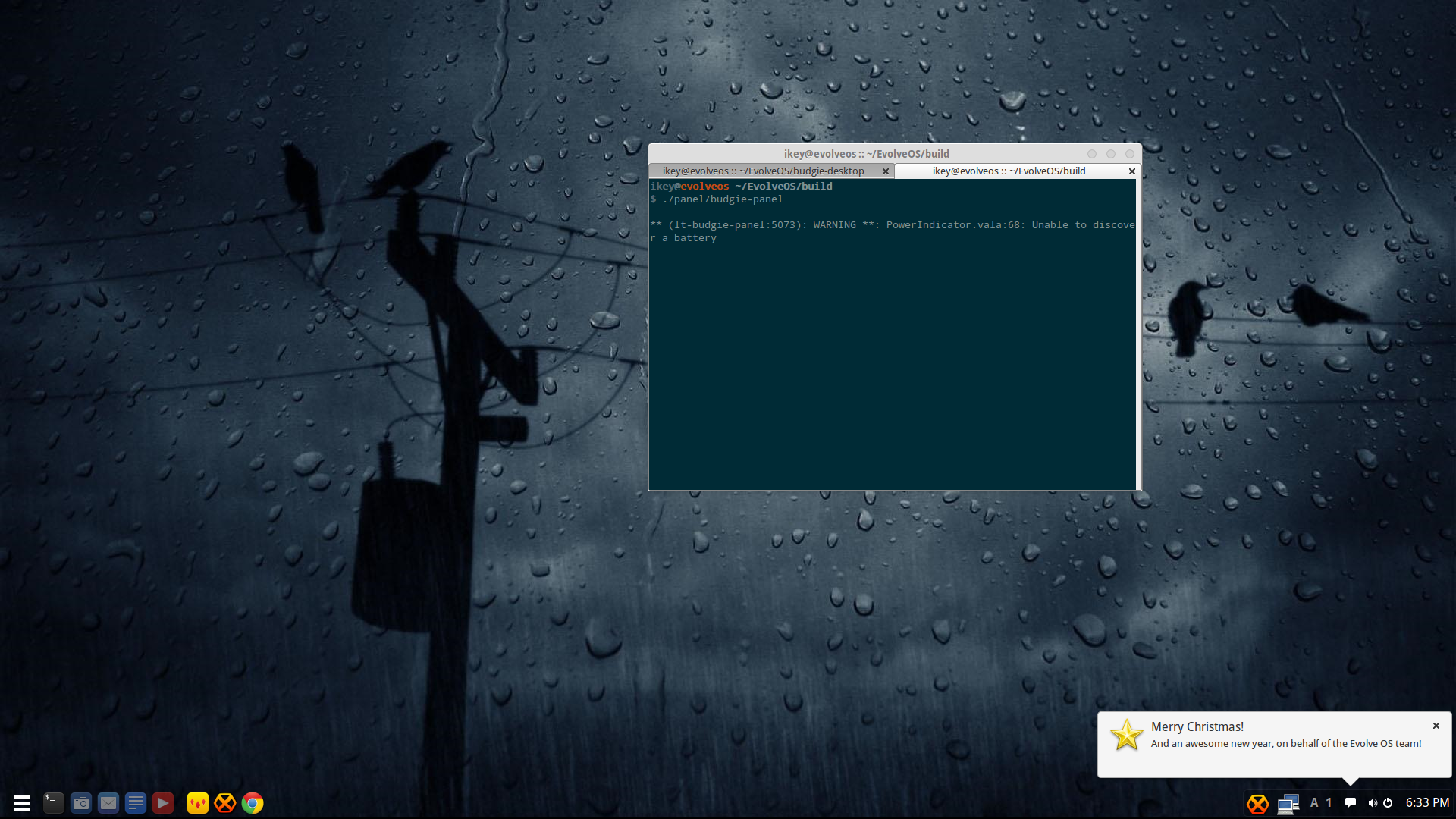Open the network computers tray icon
1456x819 pixels.
[x=1288, y=803]
